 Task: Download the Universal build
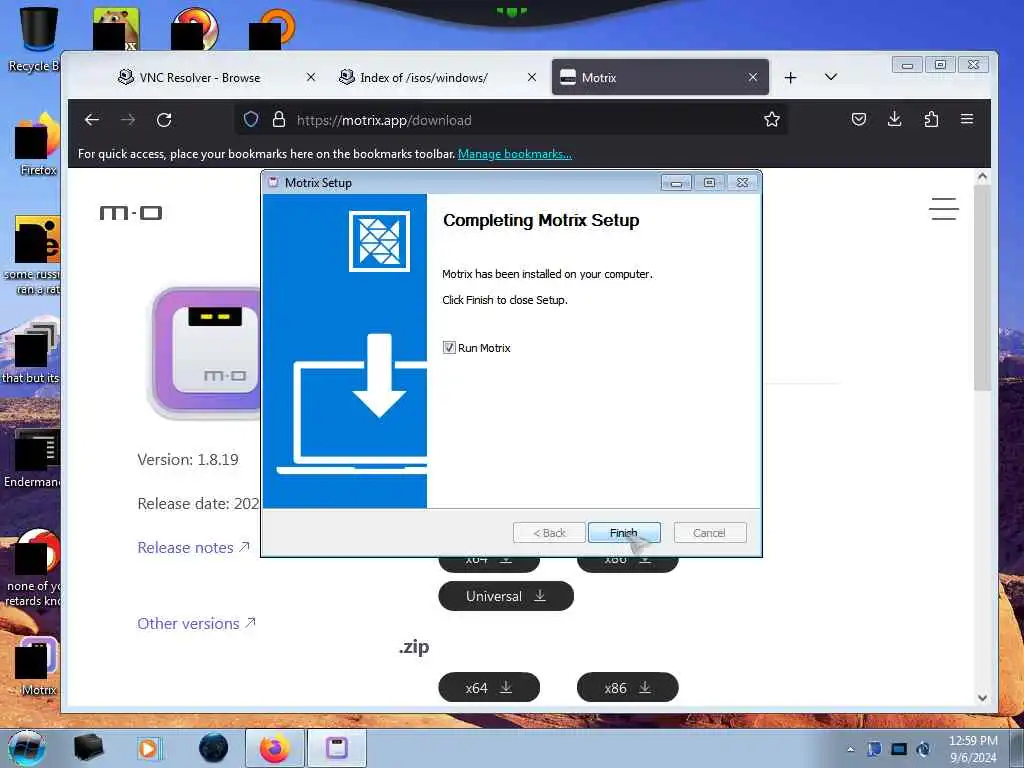coord(506,596)
